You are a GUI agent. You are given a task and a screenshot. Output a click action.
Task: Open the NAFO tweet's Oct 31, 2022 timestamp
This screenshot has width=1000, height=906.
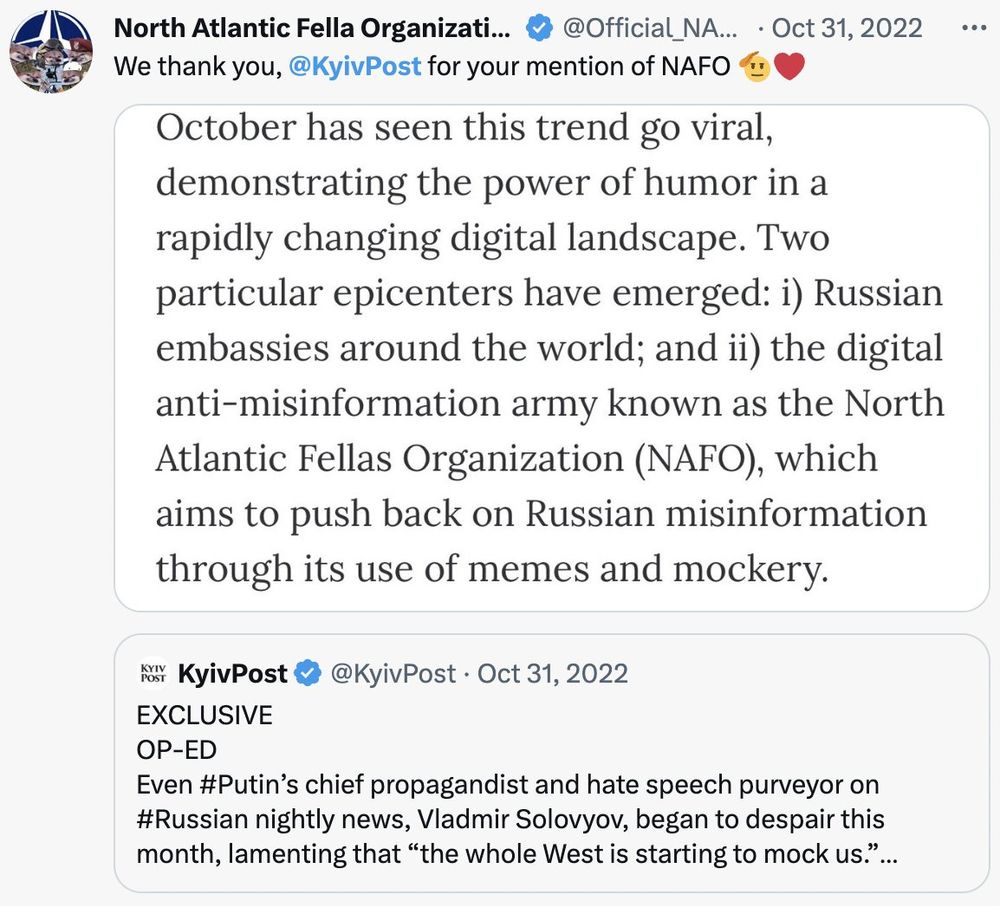(x=847, y=28)
